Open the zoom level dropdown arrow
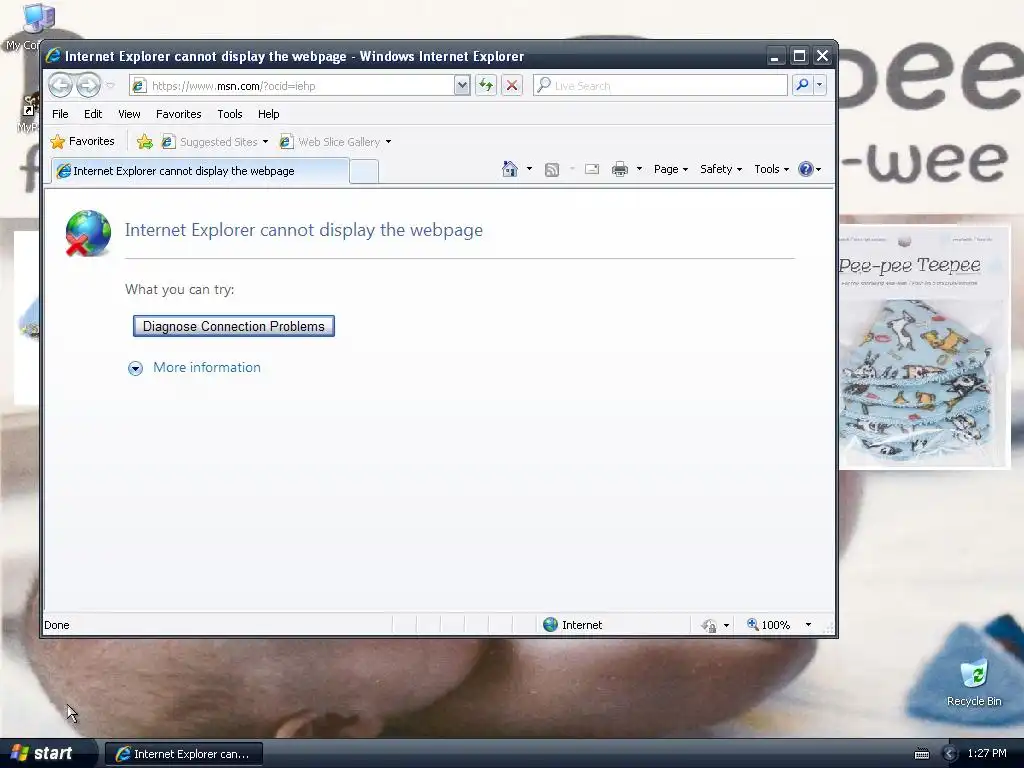The height and width of the screenshot is (768, 1024). click(808, 625)
